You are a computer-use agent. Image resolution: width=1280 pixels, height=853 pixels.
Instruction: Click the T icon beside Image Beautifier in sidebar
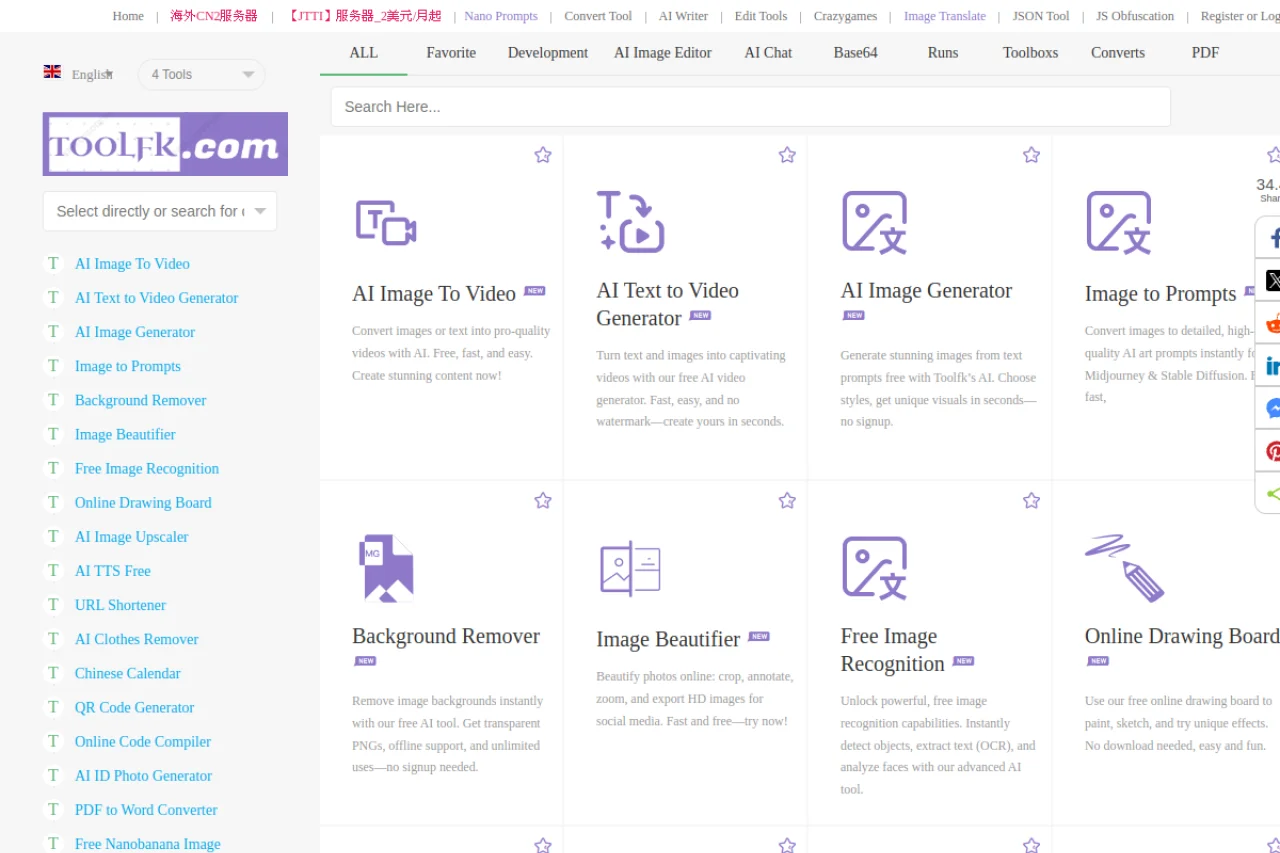pos(54,434)
